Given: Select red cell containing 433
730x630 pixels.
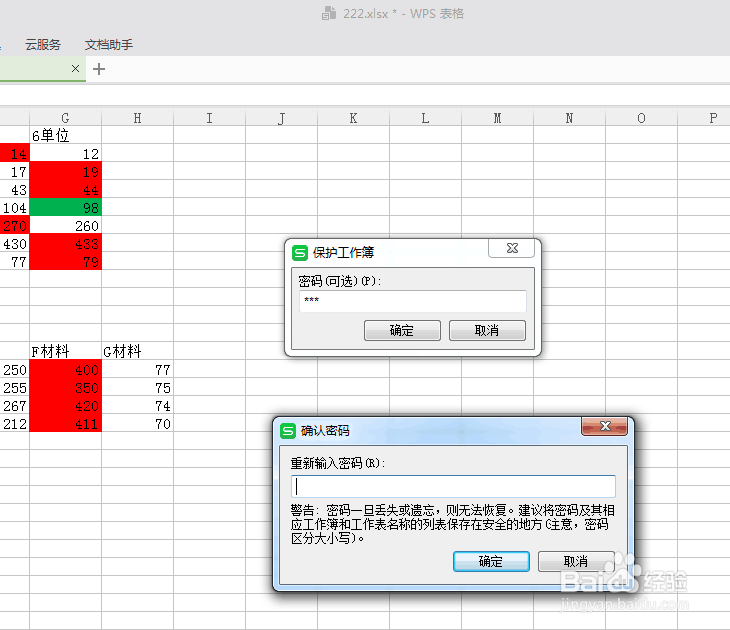Looking at the screenshot, I should click(x=65, y=244).
